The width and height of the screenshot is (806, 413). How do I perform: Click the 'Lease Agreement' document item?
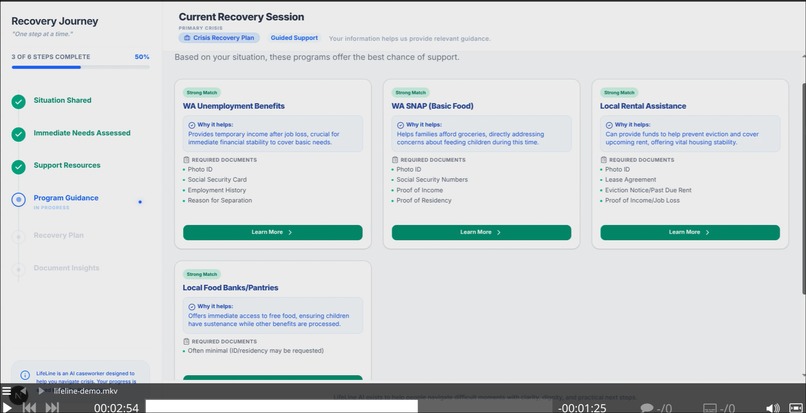[631, 180]
